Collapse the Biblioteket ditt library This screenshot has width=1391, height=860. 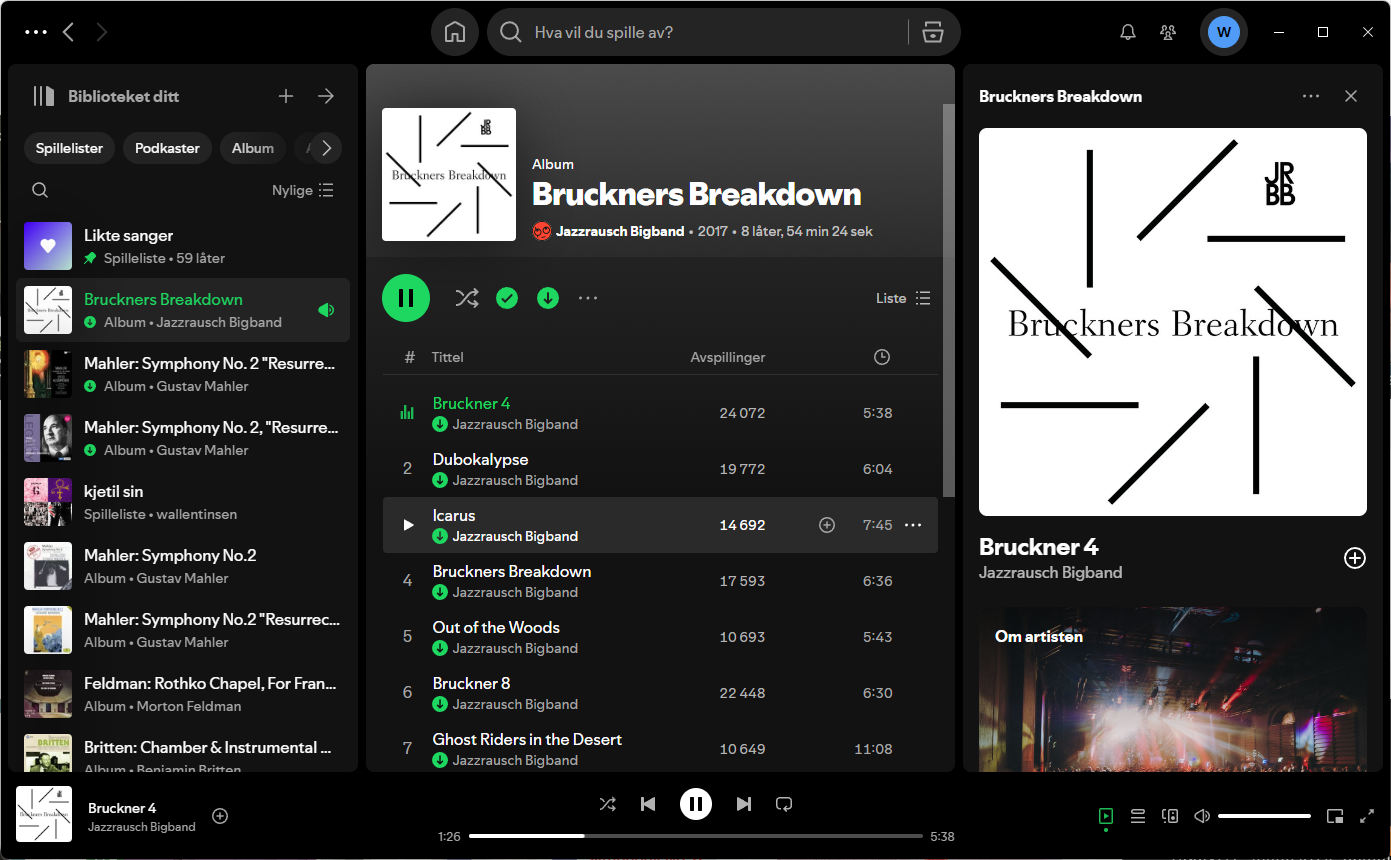click(x=105, y=96)
